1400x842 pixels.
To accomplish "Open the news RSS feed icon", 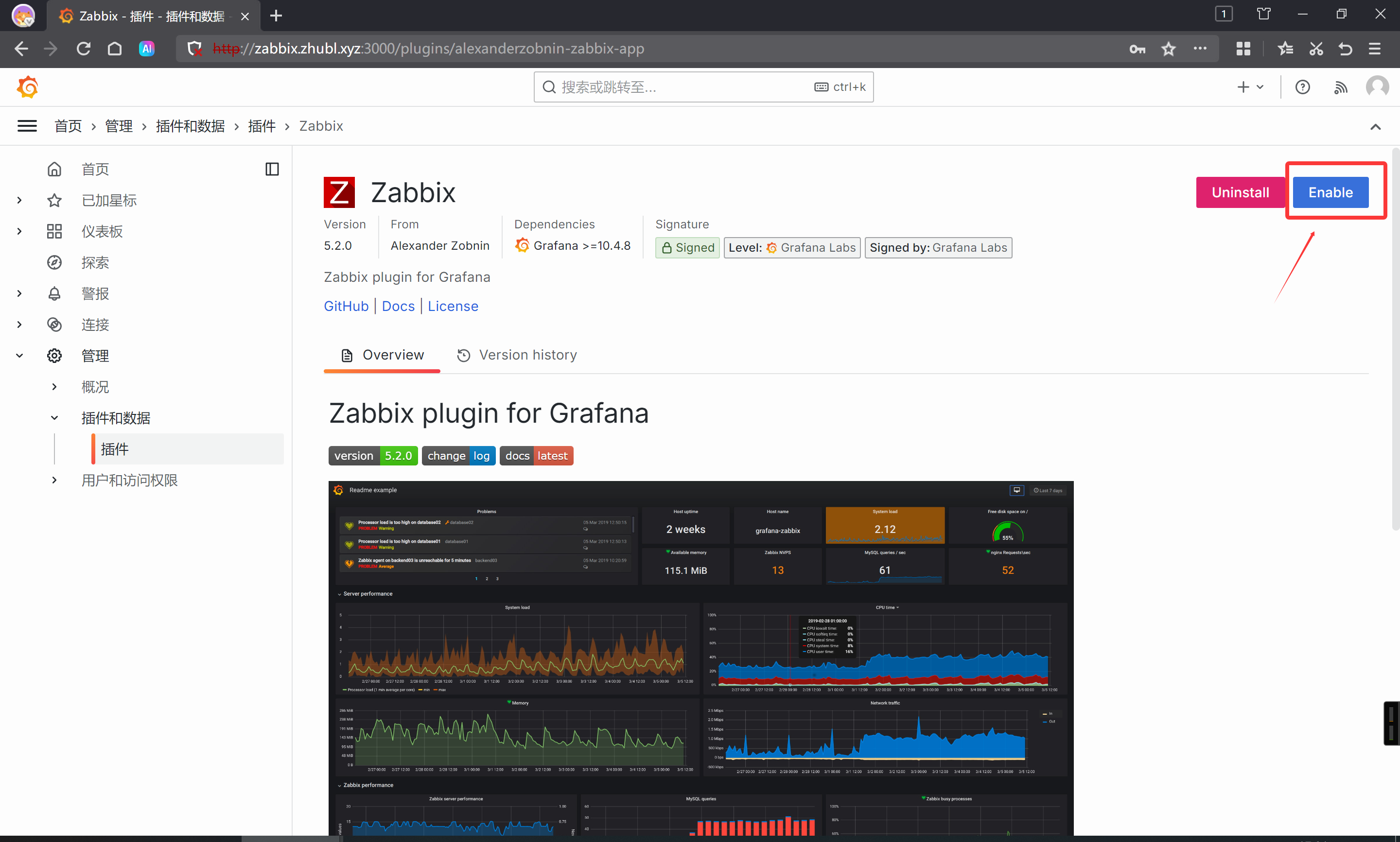I will click(1340, 87).
